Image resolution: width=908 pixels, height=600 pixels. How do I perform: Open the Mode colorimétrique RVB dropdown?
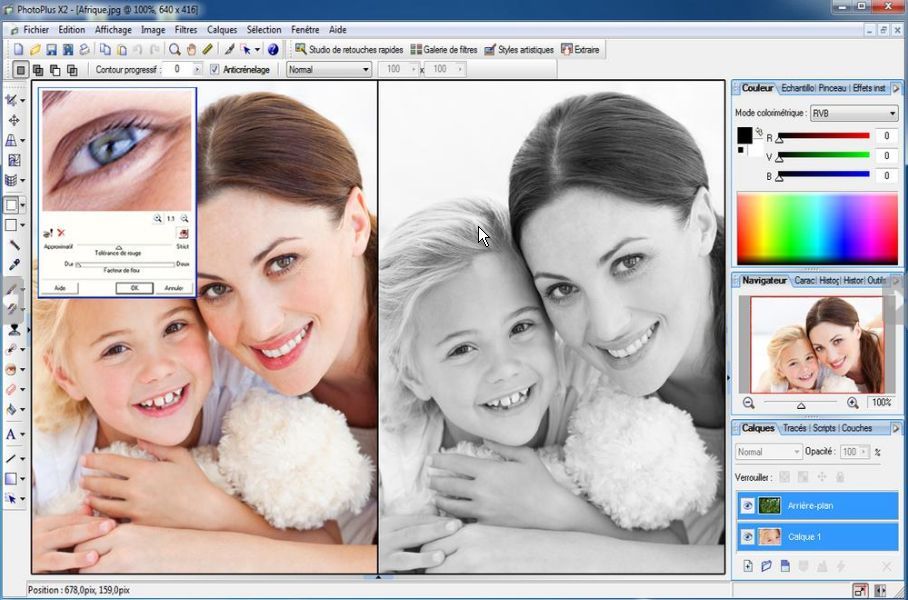(853, 113)
